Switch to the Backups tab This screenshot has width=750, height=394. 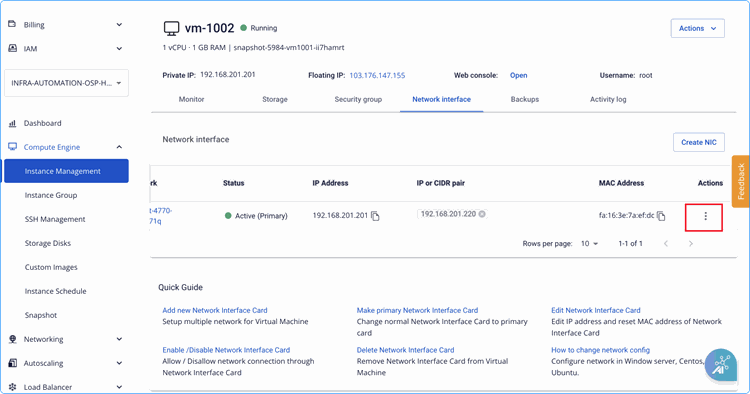(525, 99)
